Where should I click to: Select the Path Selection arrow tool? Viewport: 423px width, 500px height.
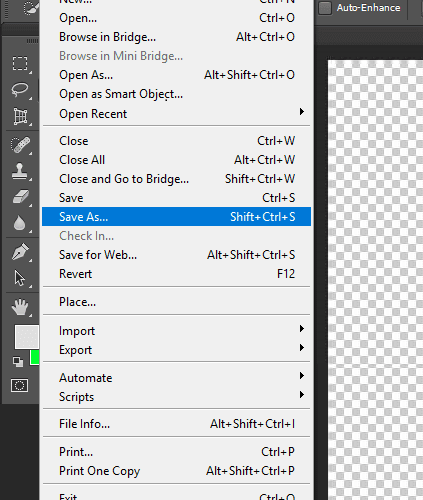(19, 278)
